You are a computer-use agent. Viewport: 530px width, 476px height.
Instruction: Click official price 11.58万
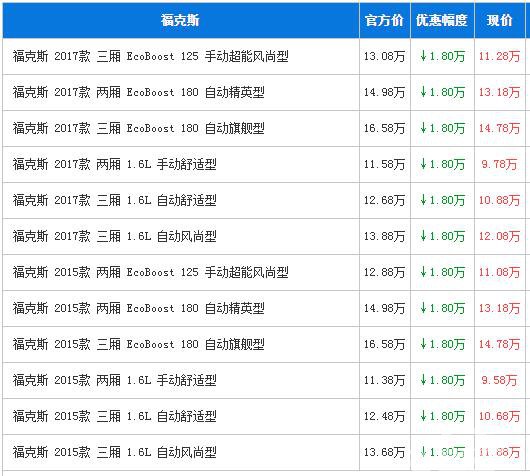point(384,164)
